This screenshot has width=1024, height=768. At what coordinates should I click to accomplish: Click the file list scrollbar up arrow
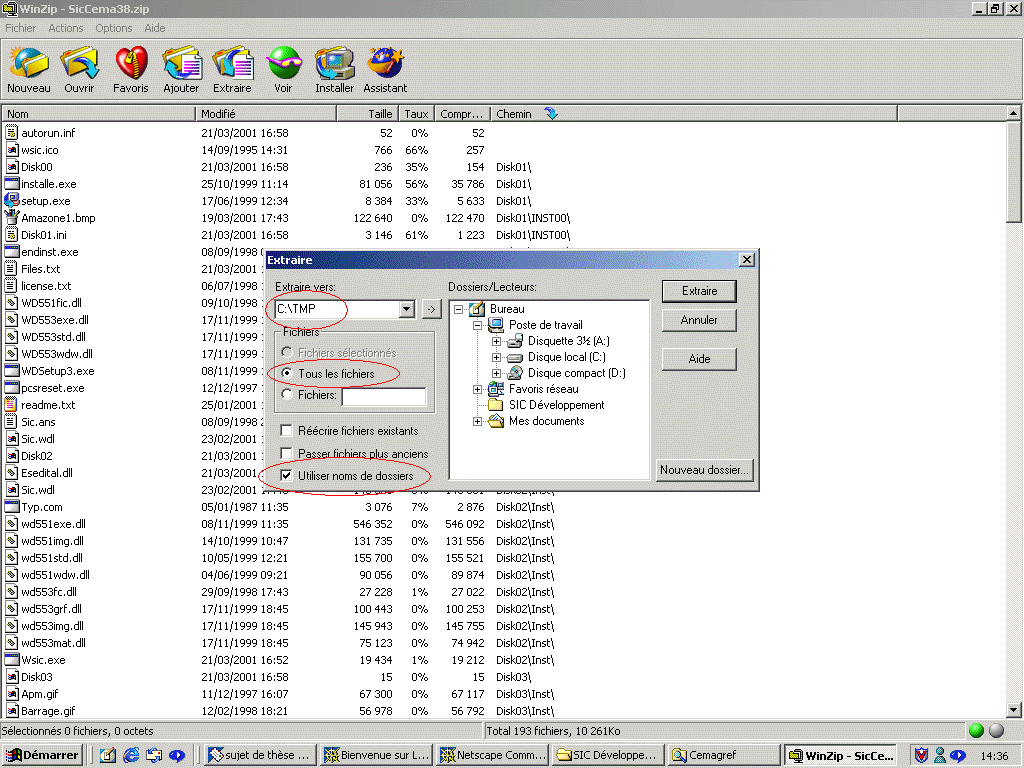[1014, 113]
